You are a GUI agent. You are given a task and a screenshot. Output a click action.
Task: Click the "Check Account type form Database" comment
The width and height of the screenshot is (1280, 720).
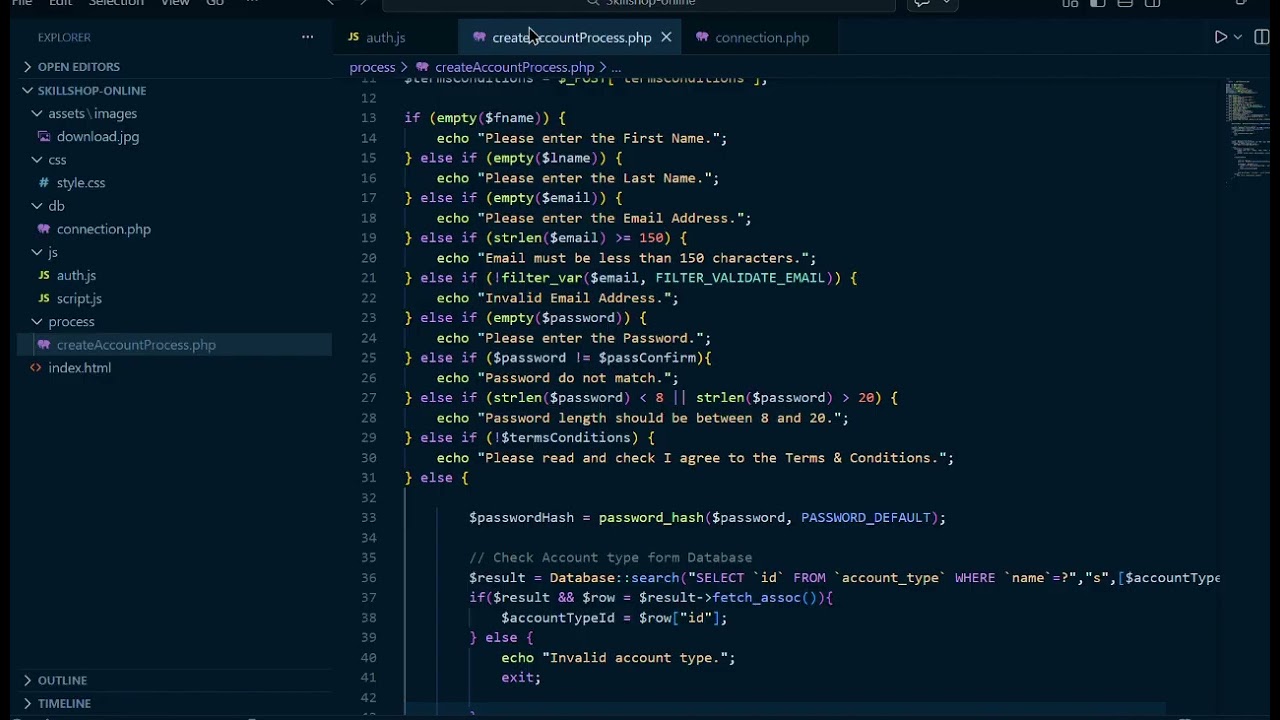610,558
